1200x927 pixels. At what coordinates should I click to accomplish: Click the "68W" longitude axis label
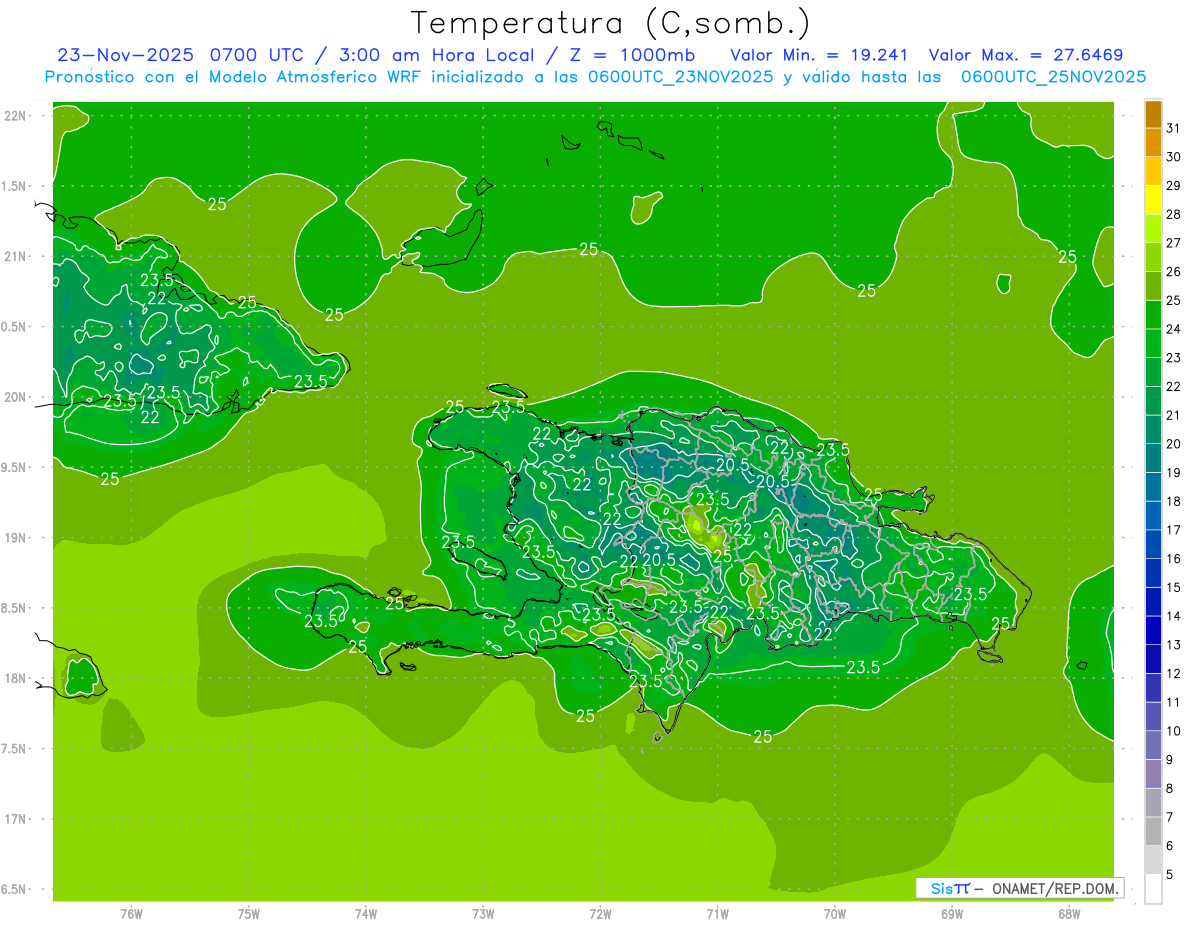(1069, 913)
